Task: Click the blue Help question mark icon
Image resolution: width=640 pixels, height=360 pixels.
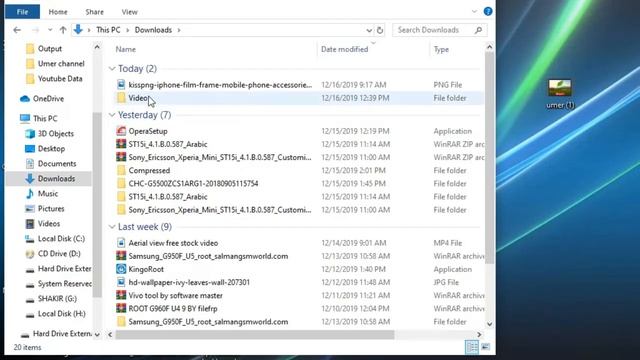Action: [x=488, y=11]
